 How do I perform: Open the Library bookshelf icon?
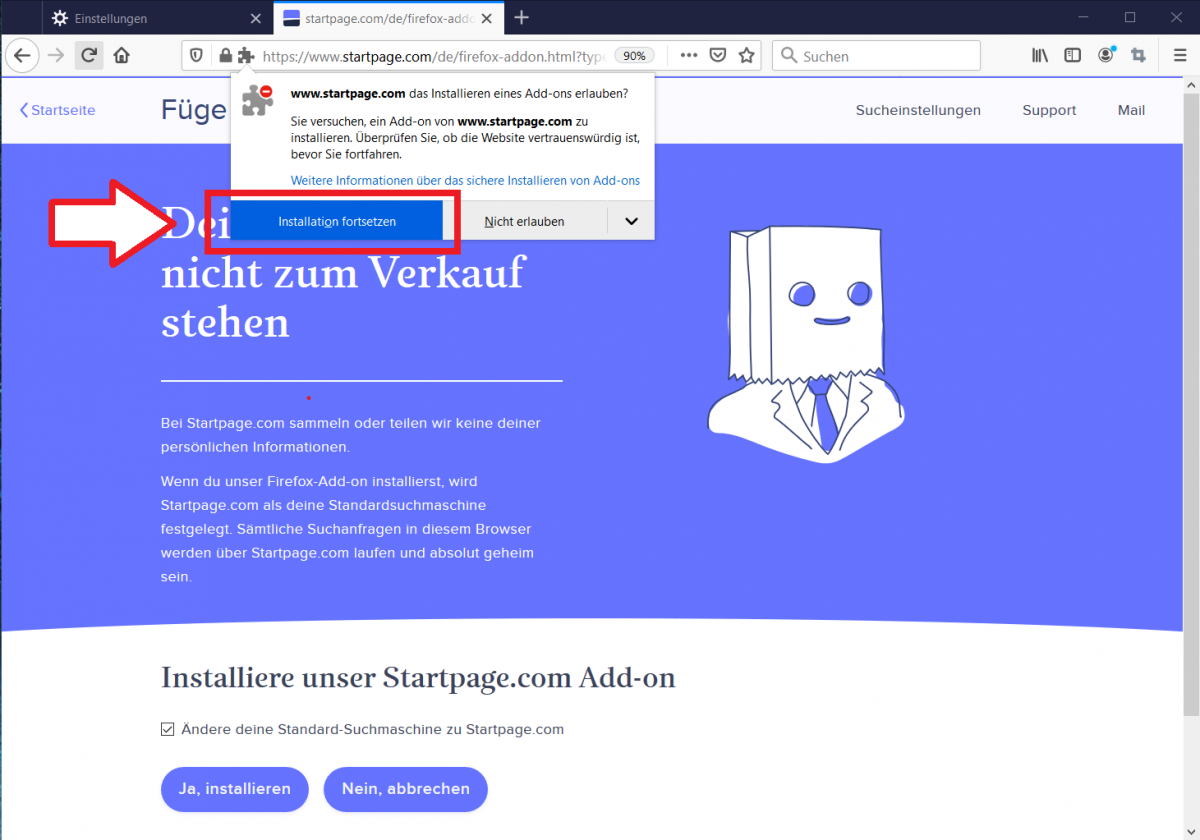(x=1040, y=56)
